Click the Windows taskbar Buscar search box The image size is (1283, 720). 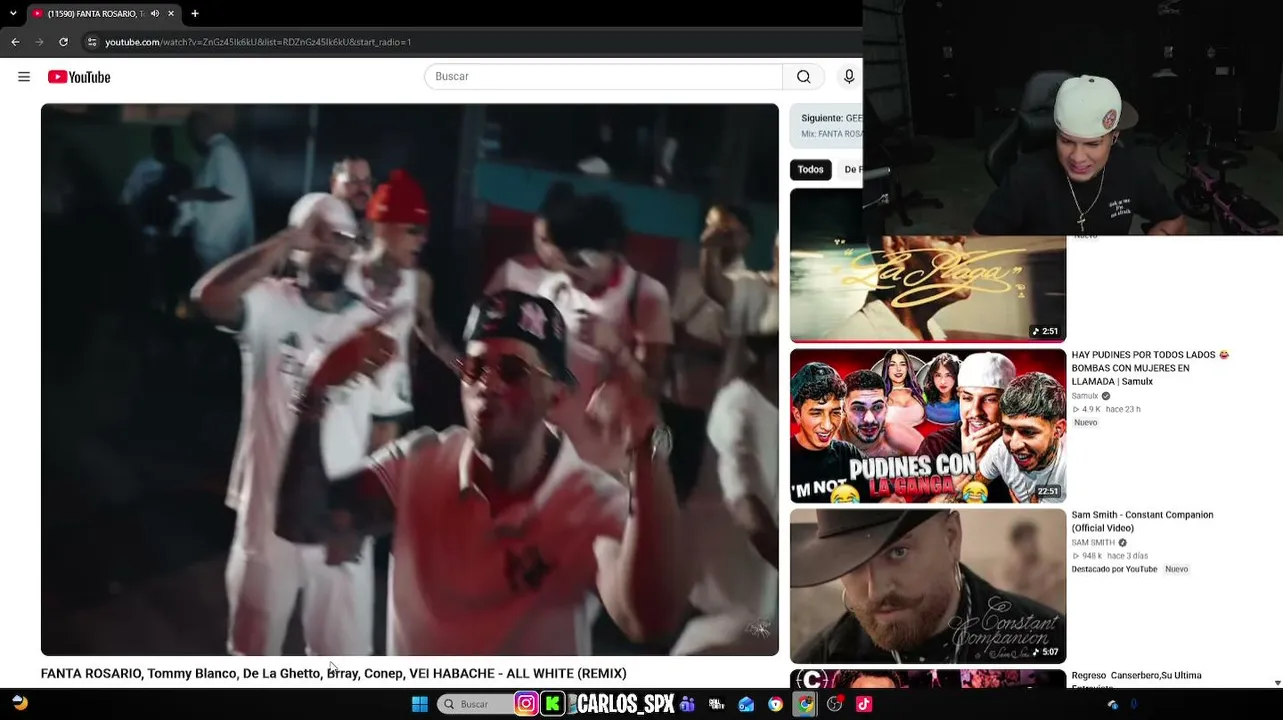tap(474, 704)
